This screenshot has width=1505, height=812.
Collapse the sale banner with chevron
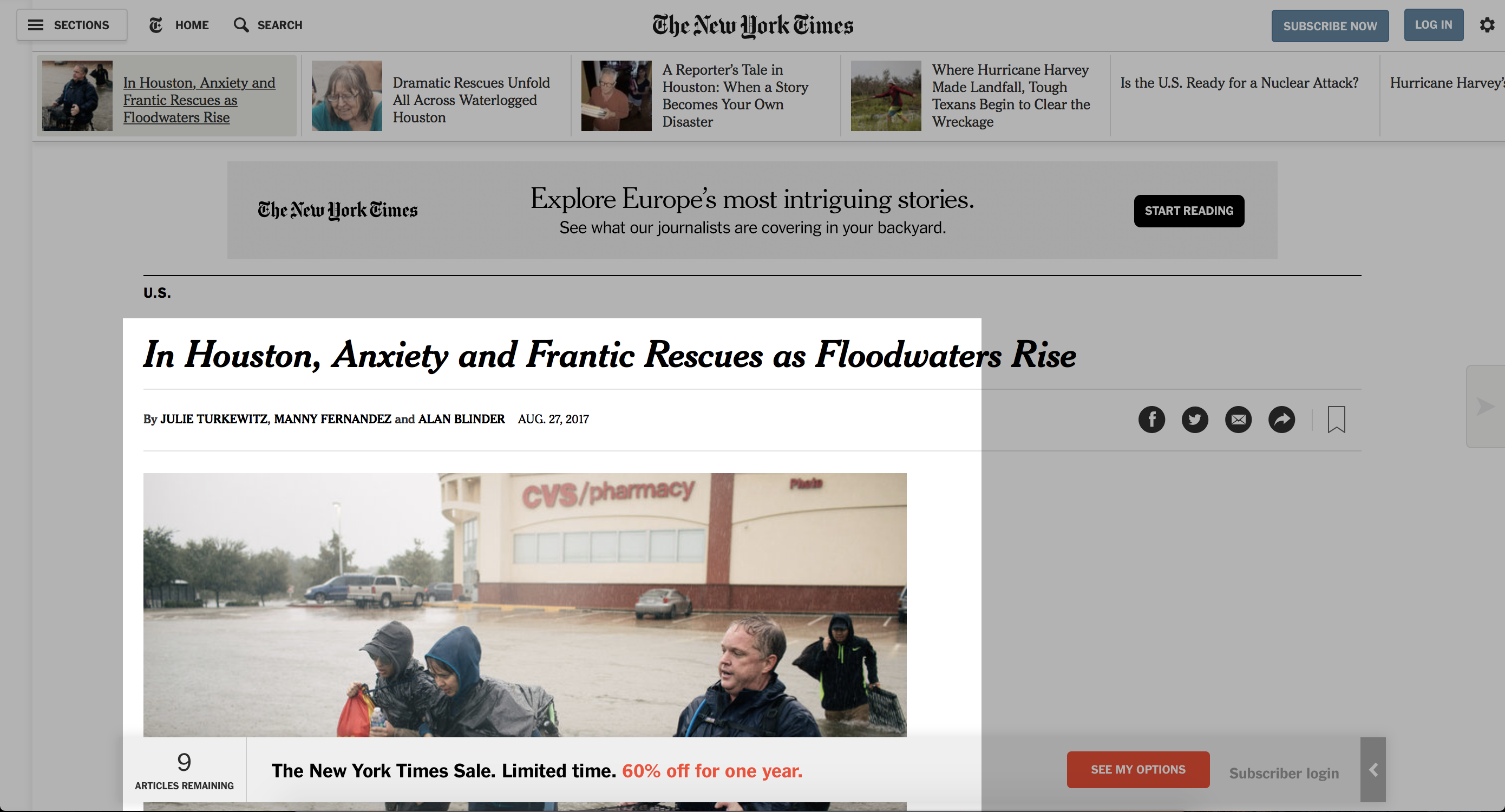pyautogui.click(x=1373, y=770)
